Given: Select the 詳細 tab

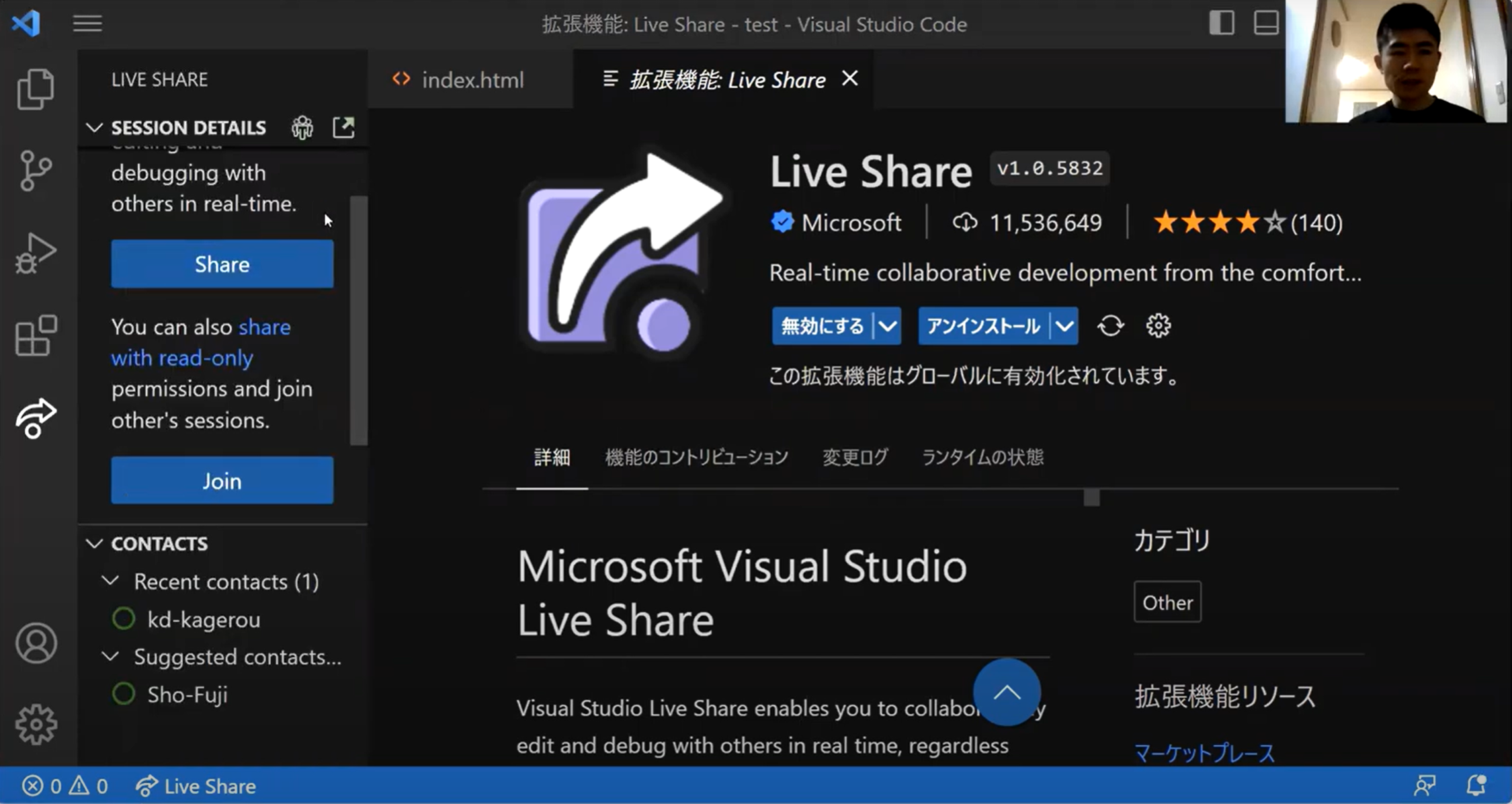Looking at the screenshot, I should tap(552, 458).
